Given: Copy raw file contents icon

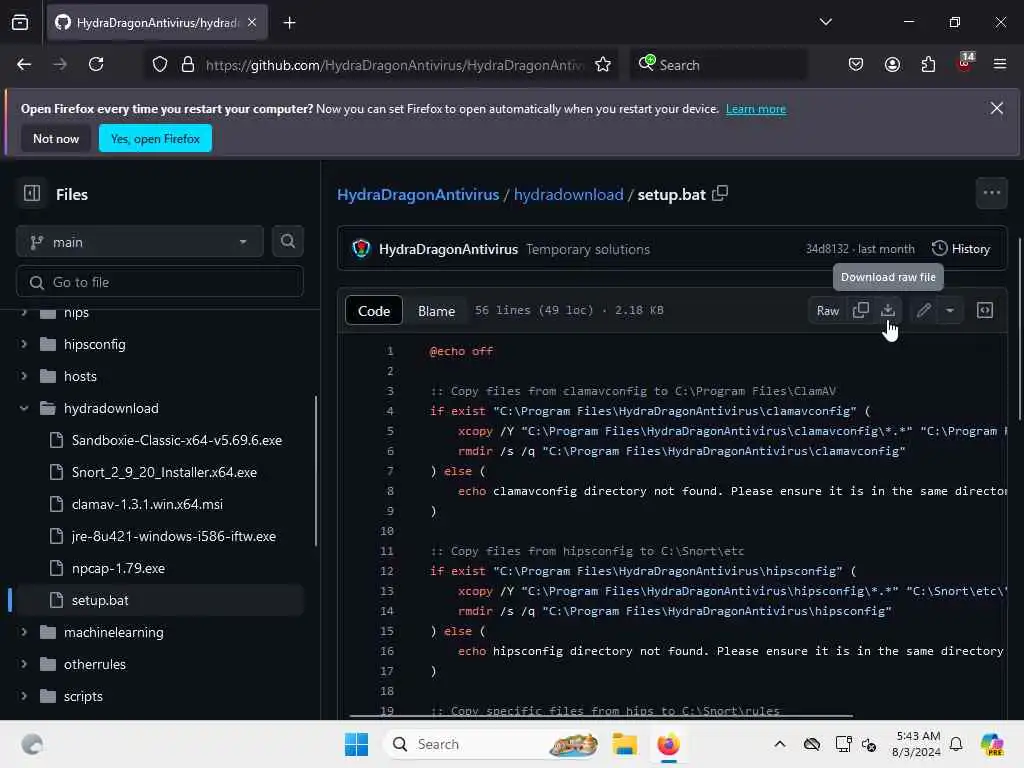Looking at the screenshot, I should tap(861, 310).
